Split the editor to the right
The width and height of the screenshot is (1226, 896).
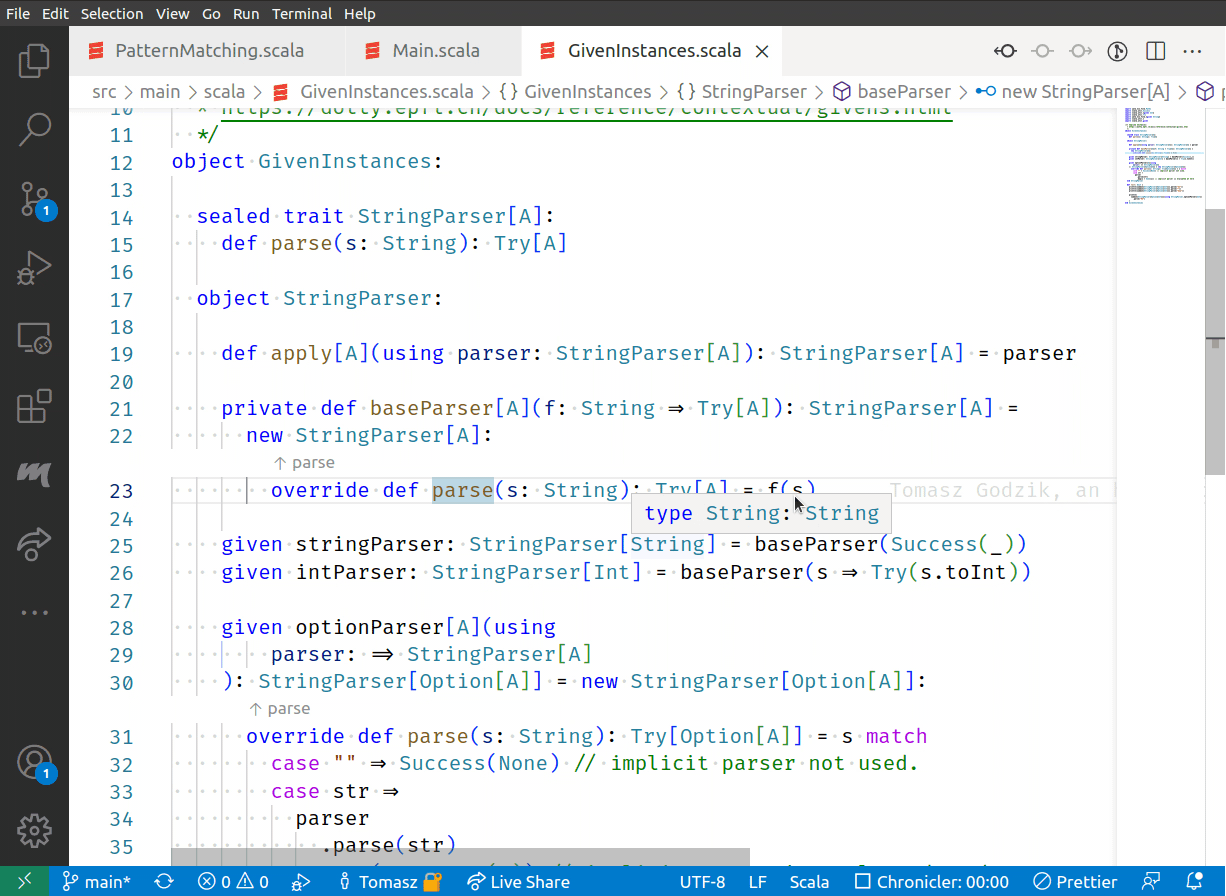(x=1155, y=50)
